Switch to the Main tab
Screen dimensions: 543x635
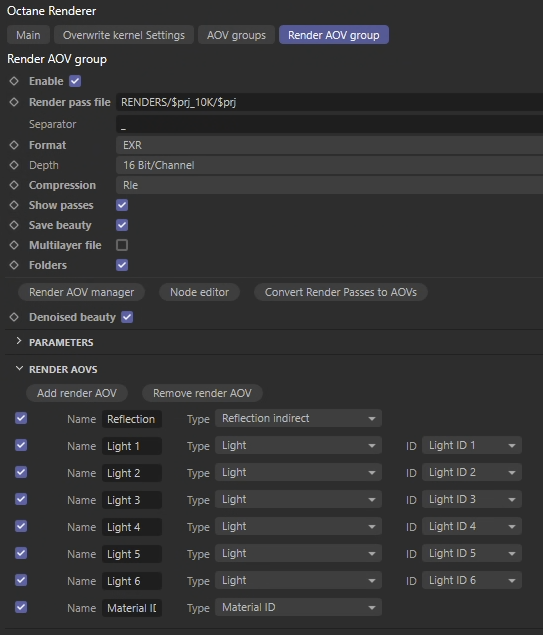(x=28, y=35)
